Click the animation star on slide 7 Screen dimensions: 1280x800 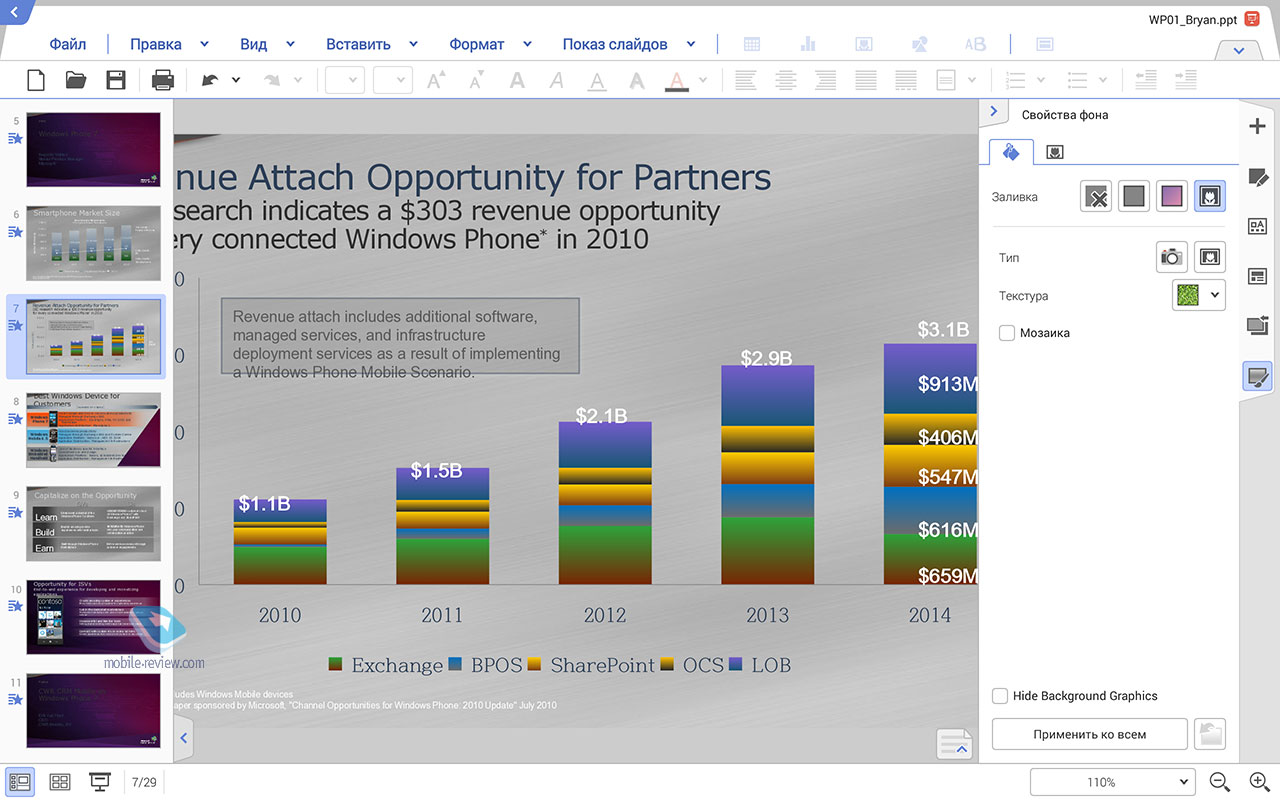15,325
